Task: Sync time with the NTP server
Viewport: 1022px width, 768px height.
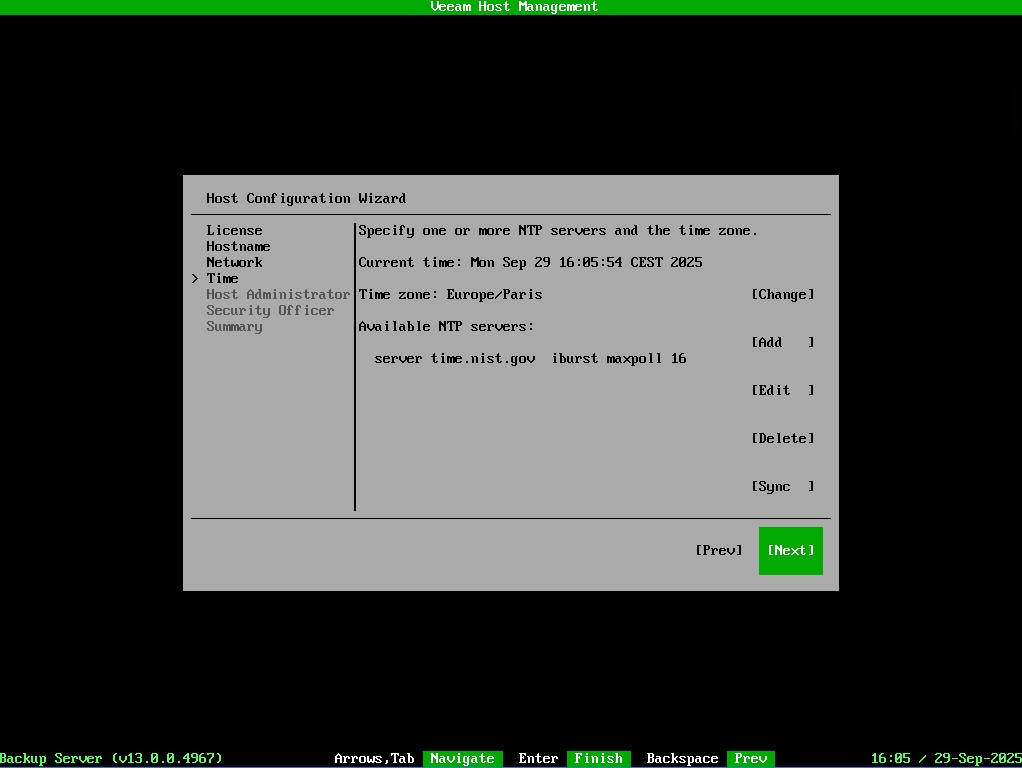Action: pos(782,486)
